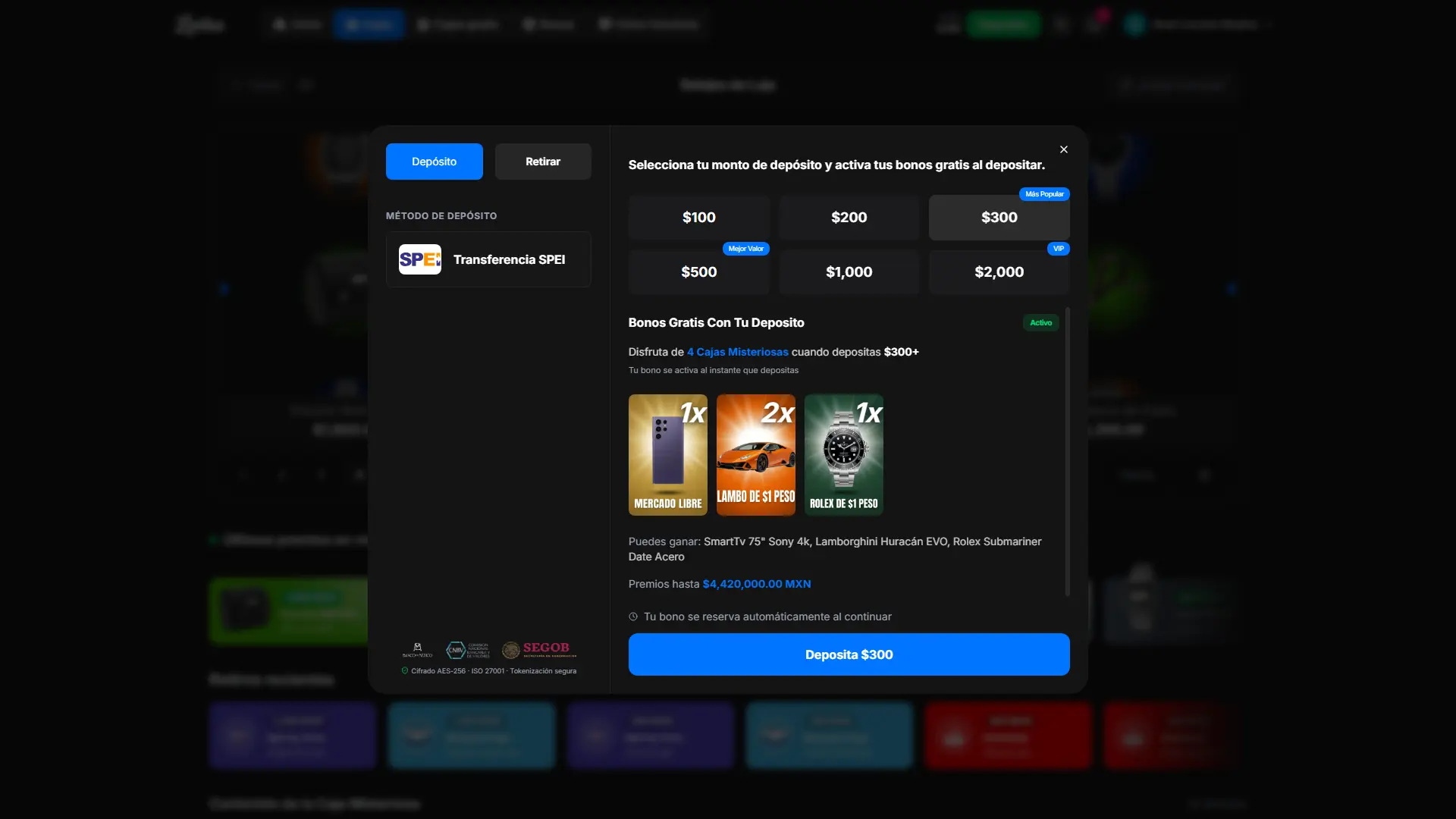The height and width of the screenshot is (819, 1456).
Task: Click the Bonos Gratis Con Tu Deposito heading
Action: 716,323
